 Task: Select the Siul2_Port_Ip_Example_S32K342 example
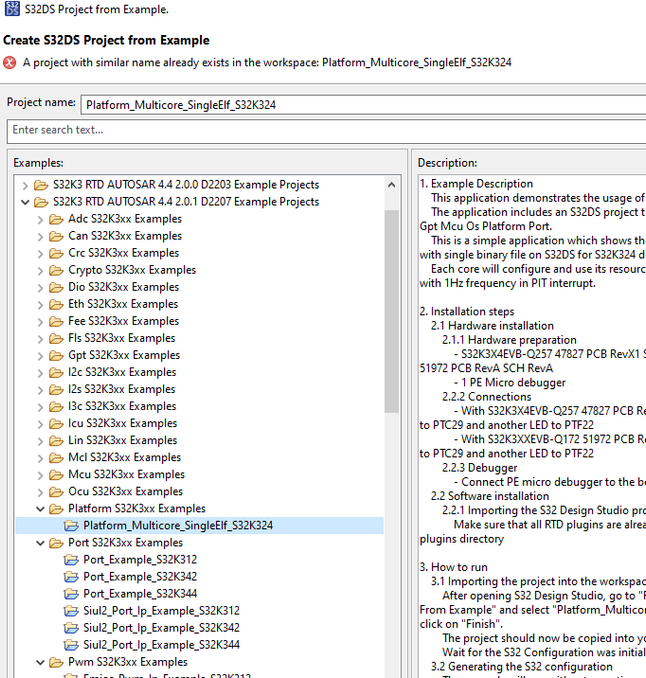161,628
